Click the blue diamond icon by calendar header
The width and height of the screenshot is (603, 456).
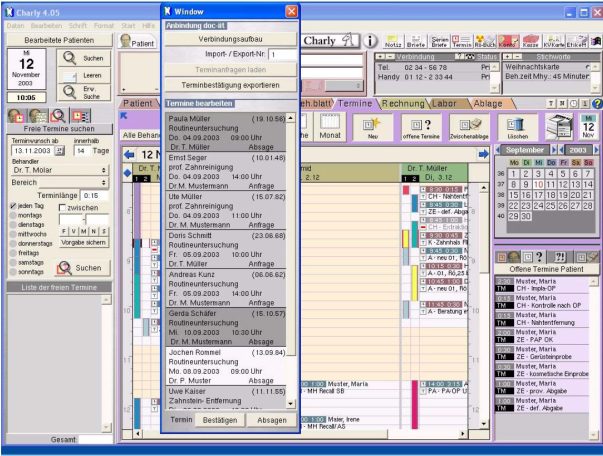click(128, 173)
